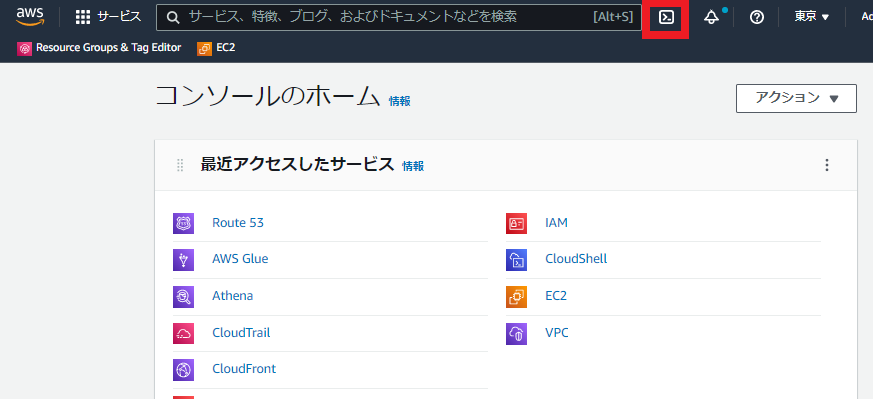
Task: Click the Route 53 service icon
Action: point(183,223)
